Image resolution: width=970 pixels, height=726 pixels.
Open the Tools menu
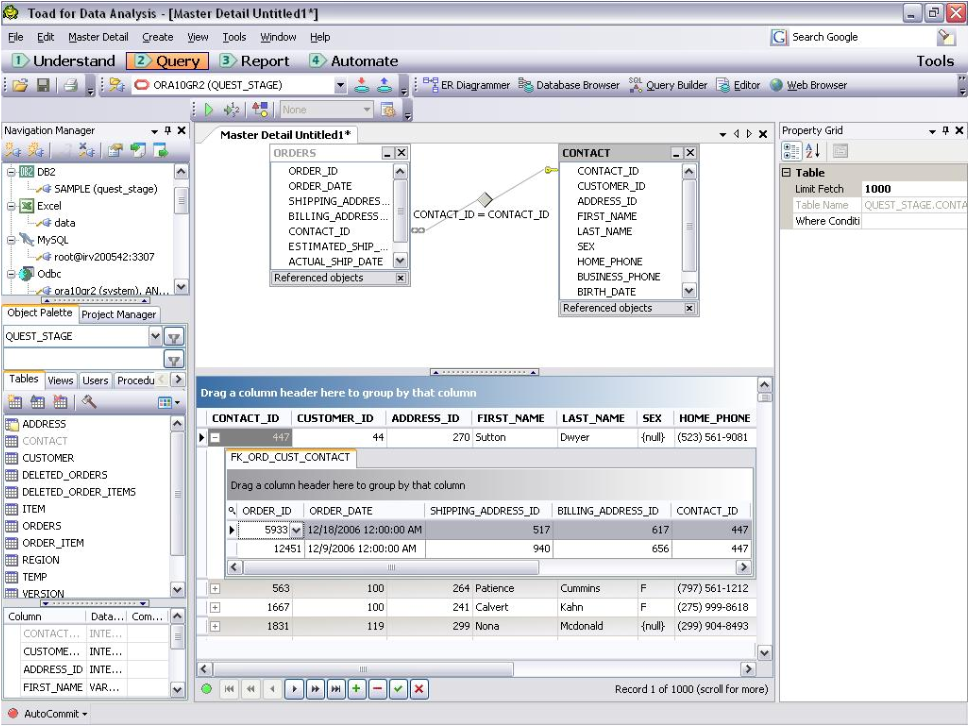point(234,37)
